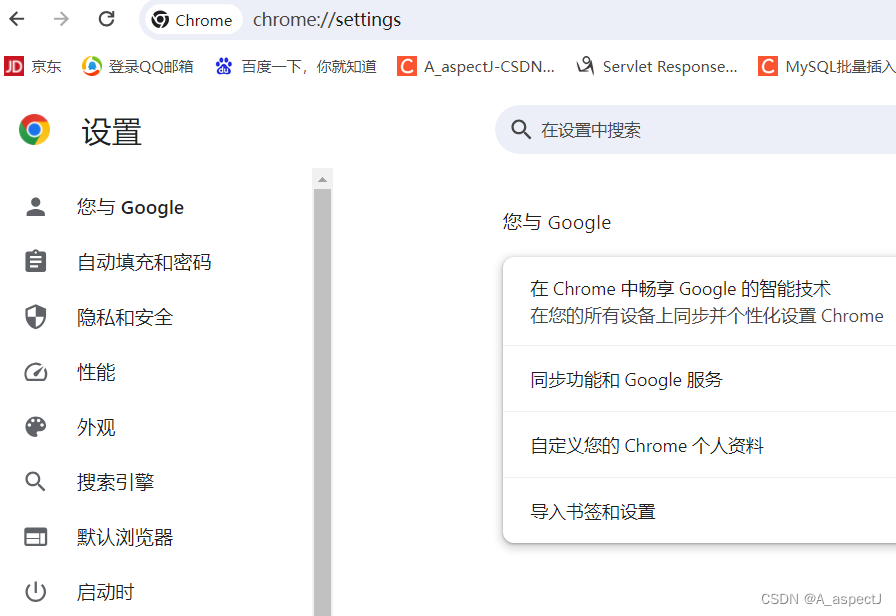Click the Chrome site info chip
896x616 pixels.
tap(192, 20)
